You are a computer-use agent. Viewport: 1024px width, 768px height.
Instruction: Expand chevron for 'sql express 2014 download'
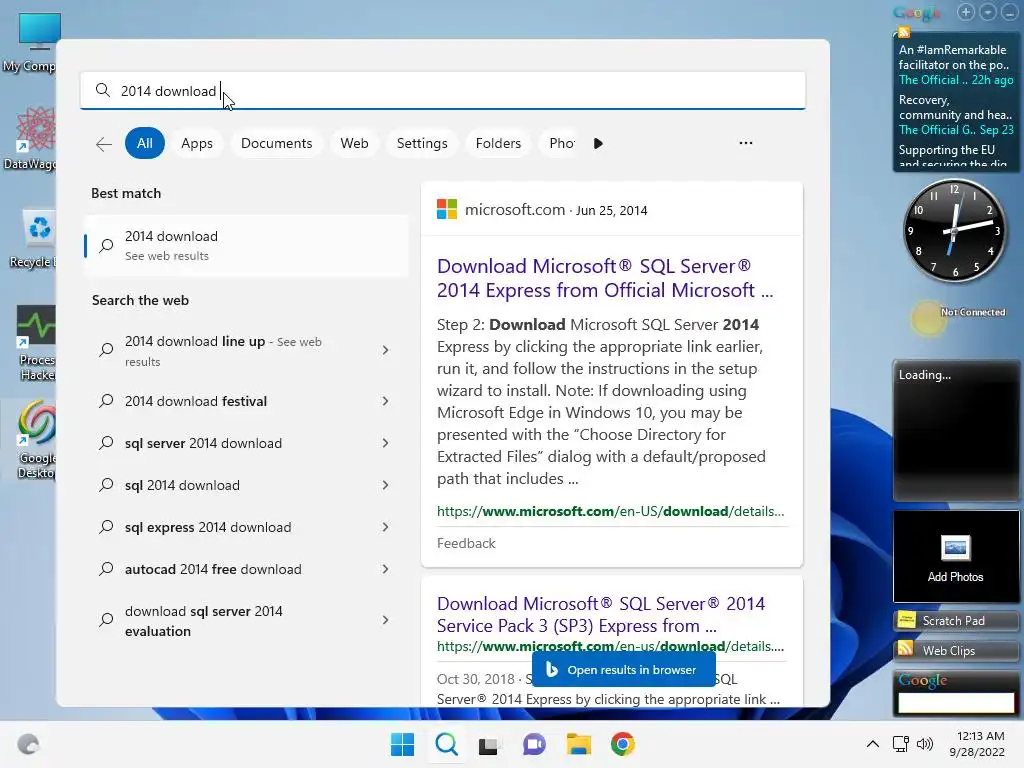click(x=385, y=527)
